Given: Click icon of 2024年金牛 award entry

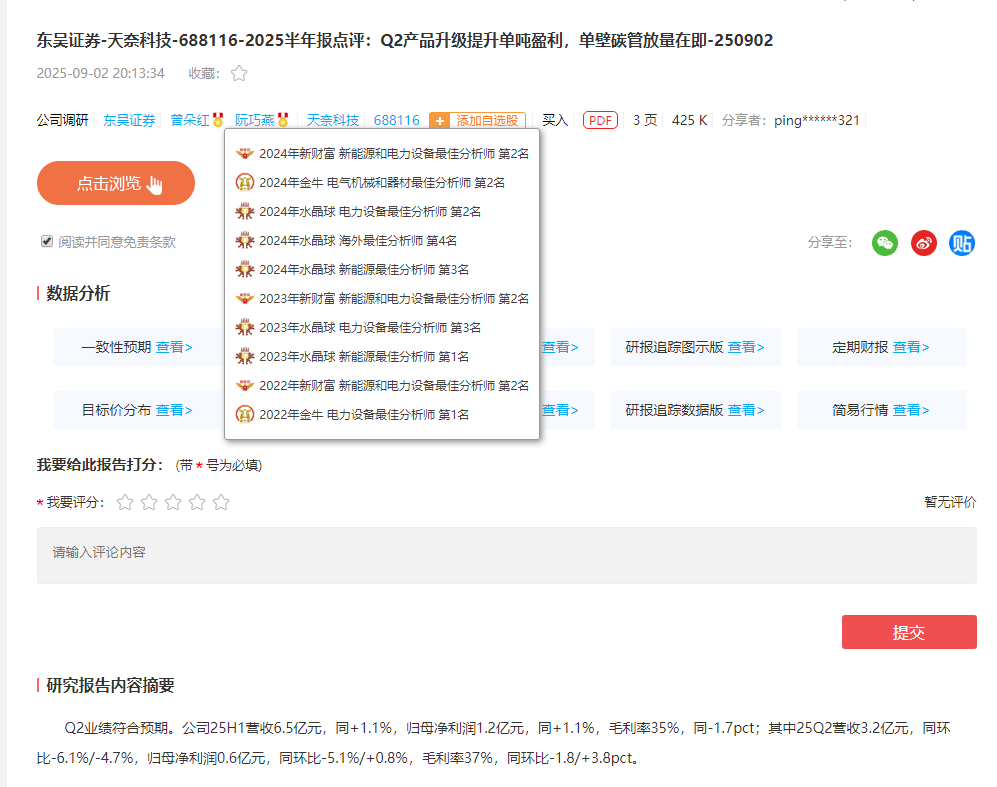Looking at the screenshot, I should [x=245, y=182].
